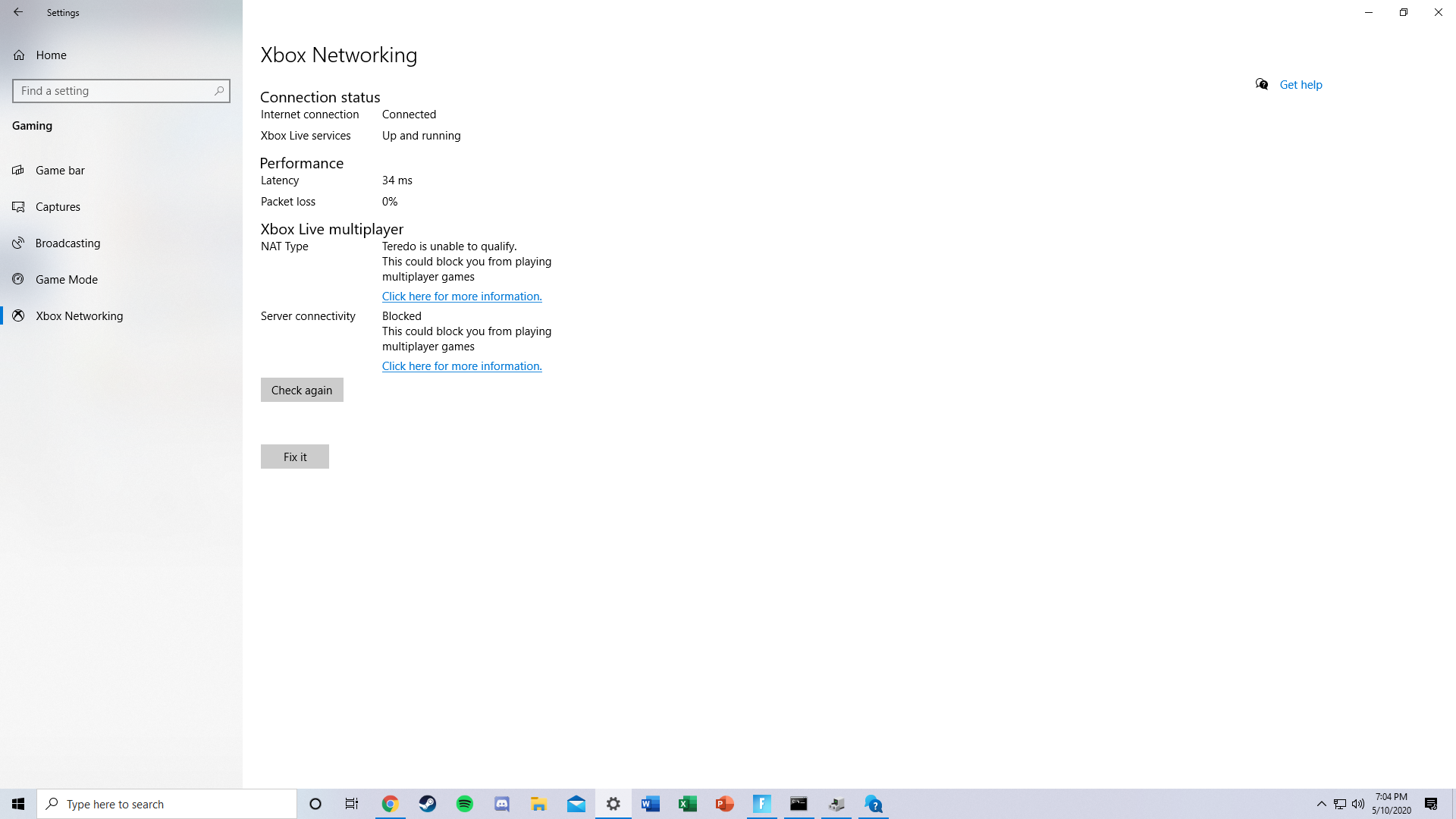
Task: Open File Explorer from the taskbar
Action: [x=539, y=804]
